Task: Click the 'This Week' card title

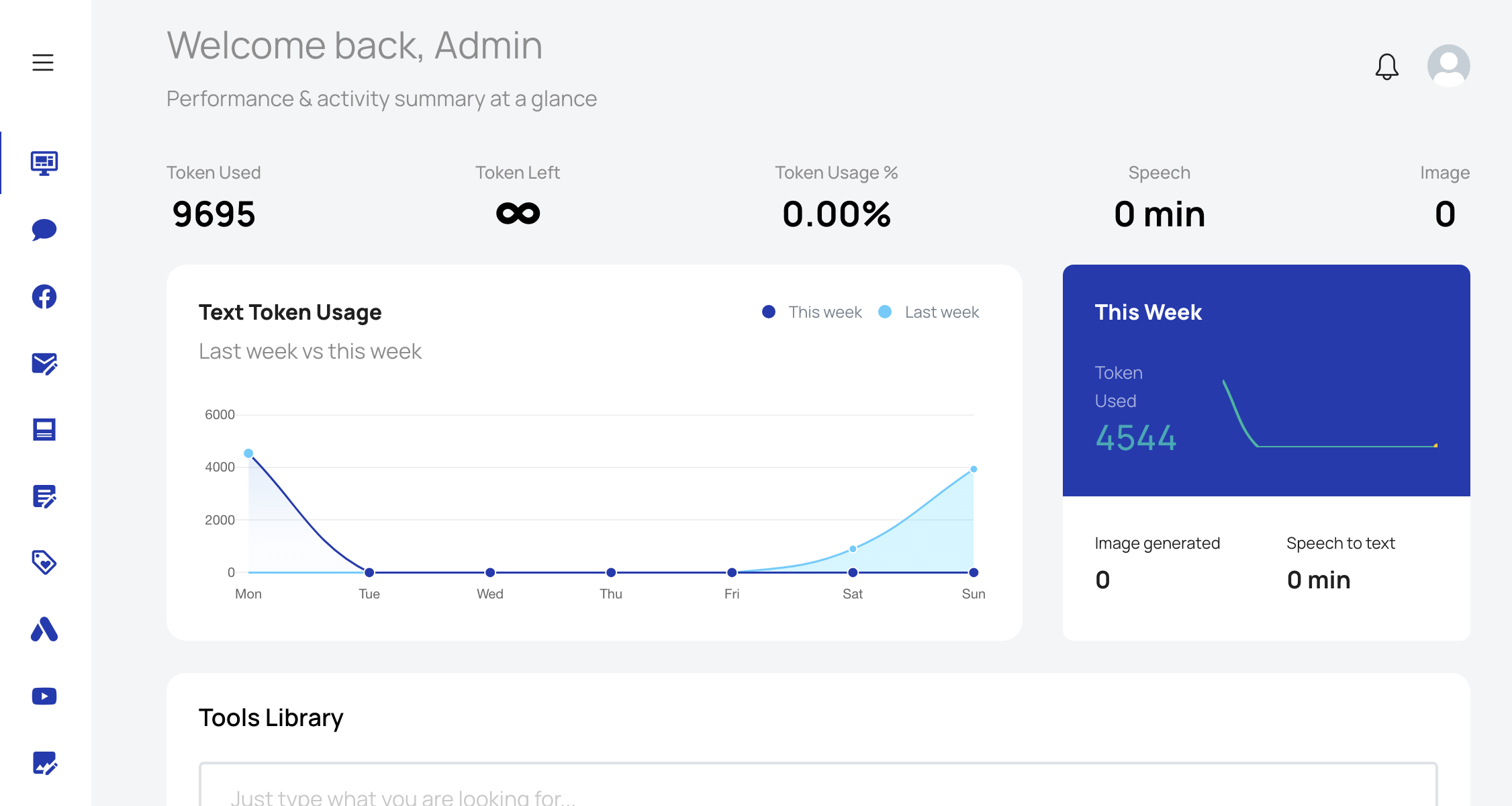Action: (1148, 312)
